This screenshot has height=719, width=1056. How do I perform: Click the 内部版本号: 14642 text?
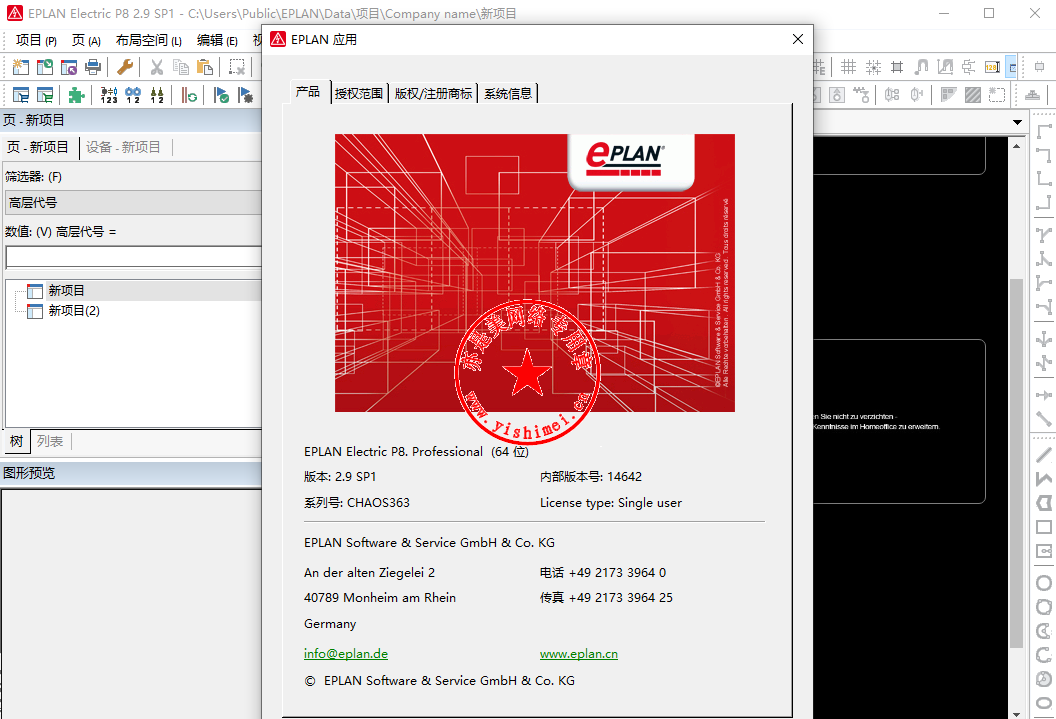(x=591, y=477)
